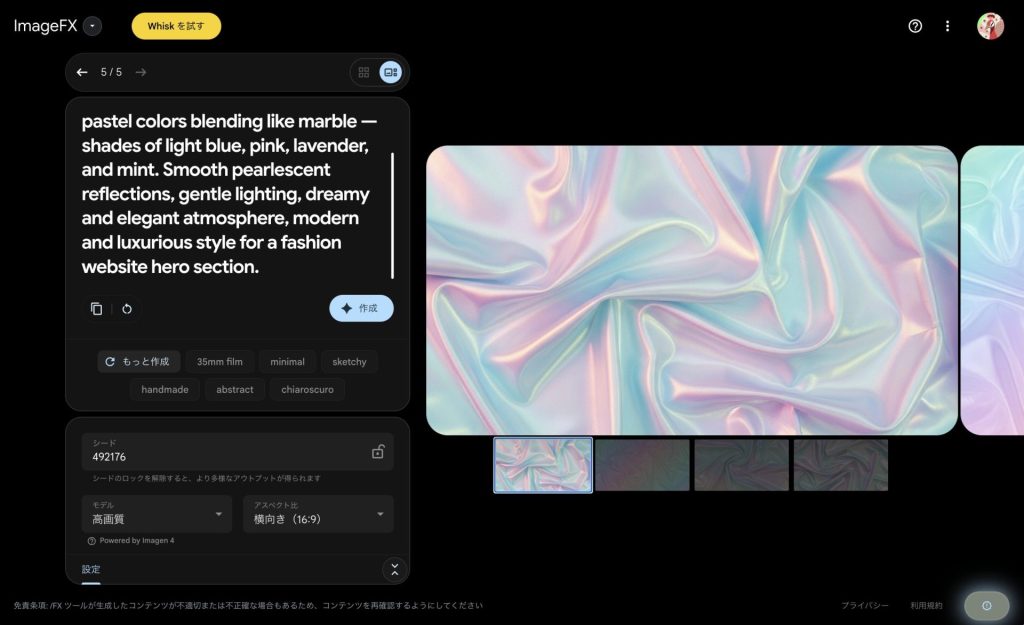This screenshot has width=1024, height=625.
Task: Open the アスペクト比 横向き dropdown
Action: coord(318,514)
